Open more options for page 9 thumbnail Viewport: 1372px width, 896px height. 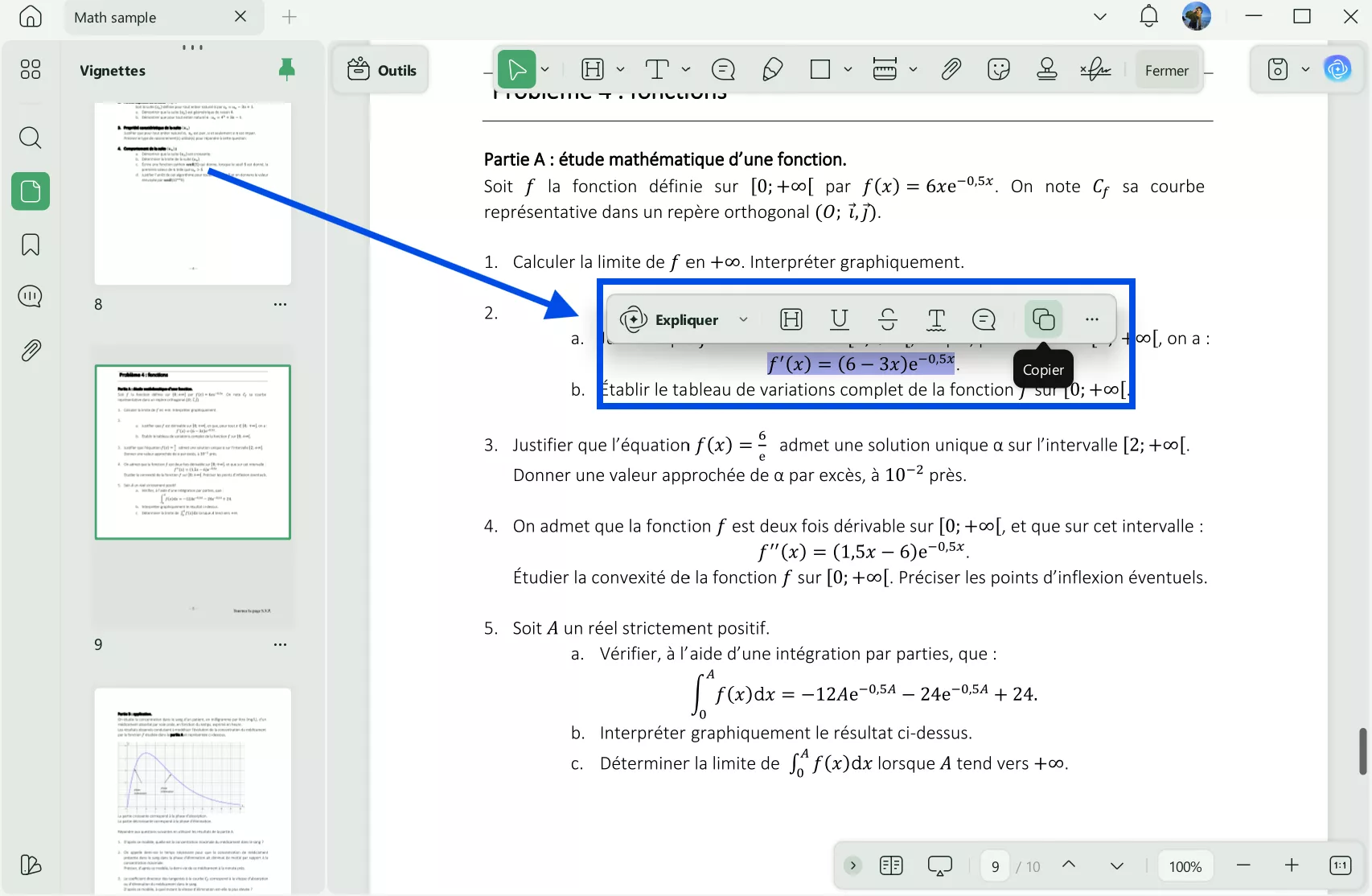(x=280, y=645)
